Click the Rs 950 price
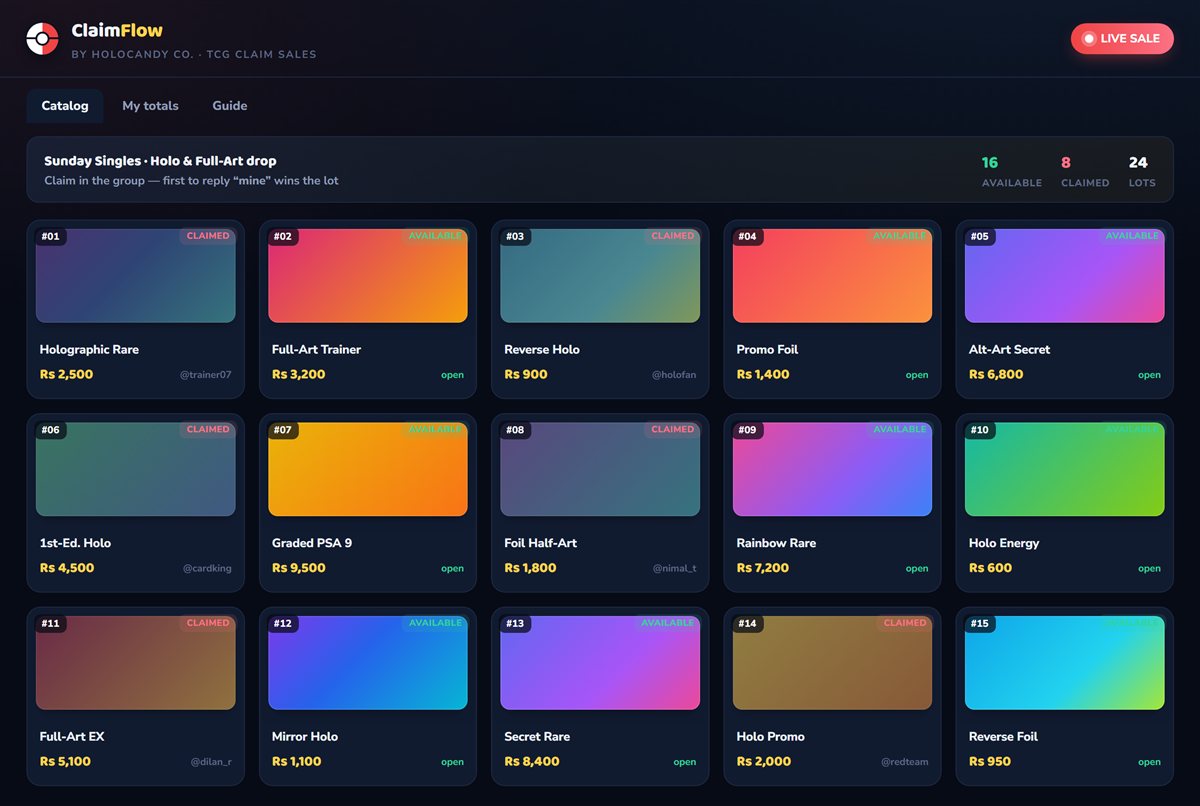 pos(990,761)
